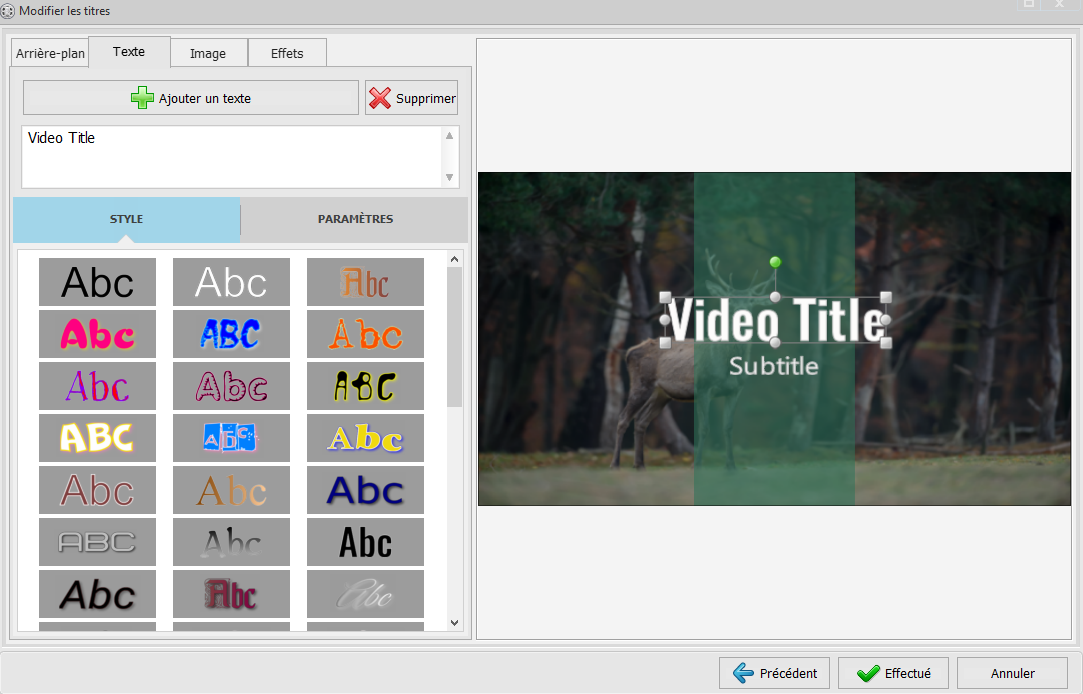Open the Image tab
This screenshot has width=1083, height=694.
[208, 53]
